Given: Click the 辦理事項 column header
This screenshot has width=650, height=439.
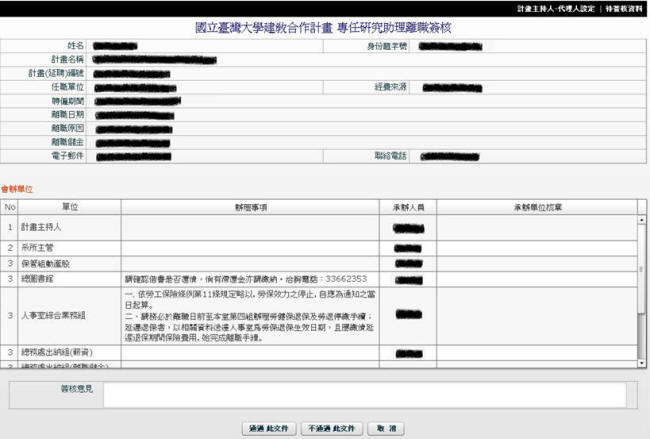Looking at the screenshot, I should [250, 207].
